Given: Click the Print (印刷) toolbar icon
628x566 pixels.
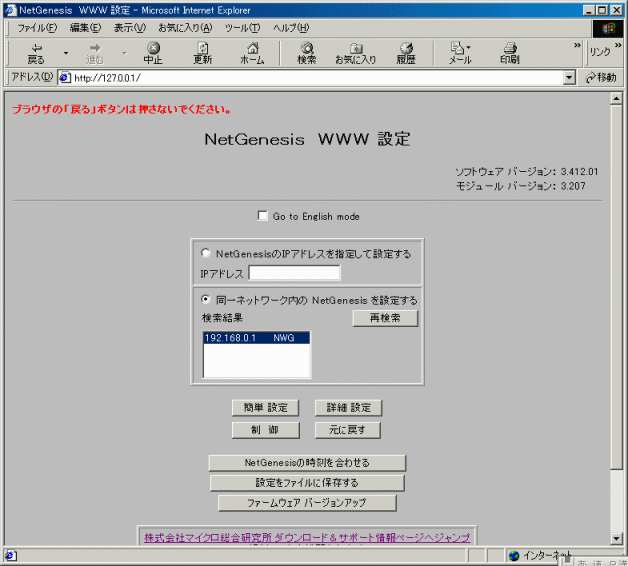Looking at the screenshot, I should [510, 54].
